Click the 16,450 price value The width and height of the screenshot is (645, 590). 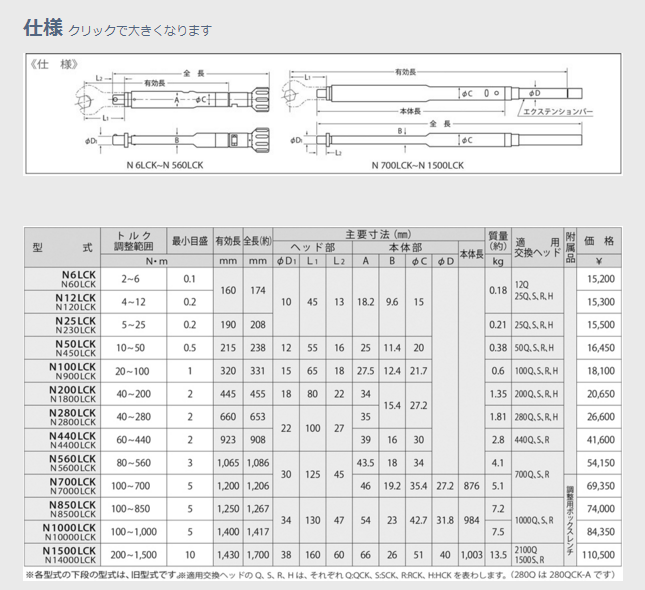(x=601, y=348)
